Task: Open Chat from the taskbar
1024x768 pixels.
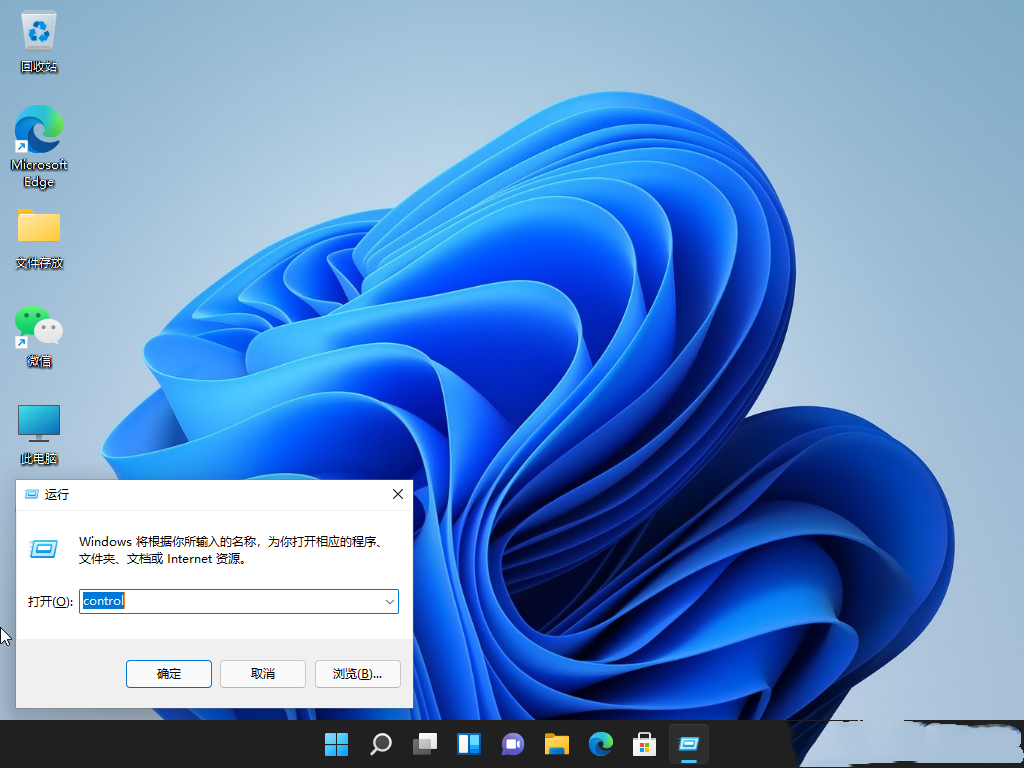Action: tap(512, 744)
